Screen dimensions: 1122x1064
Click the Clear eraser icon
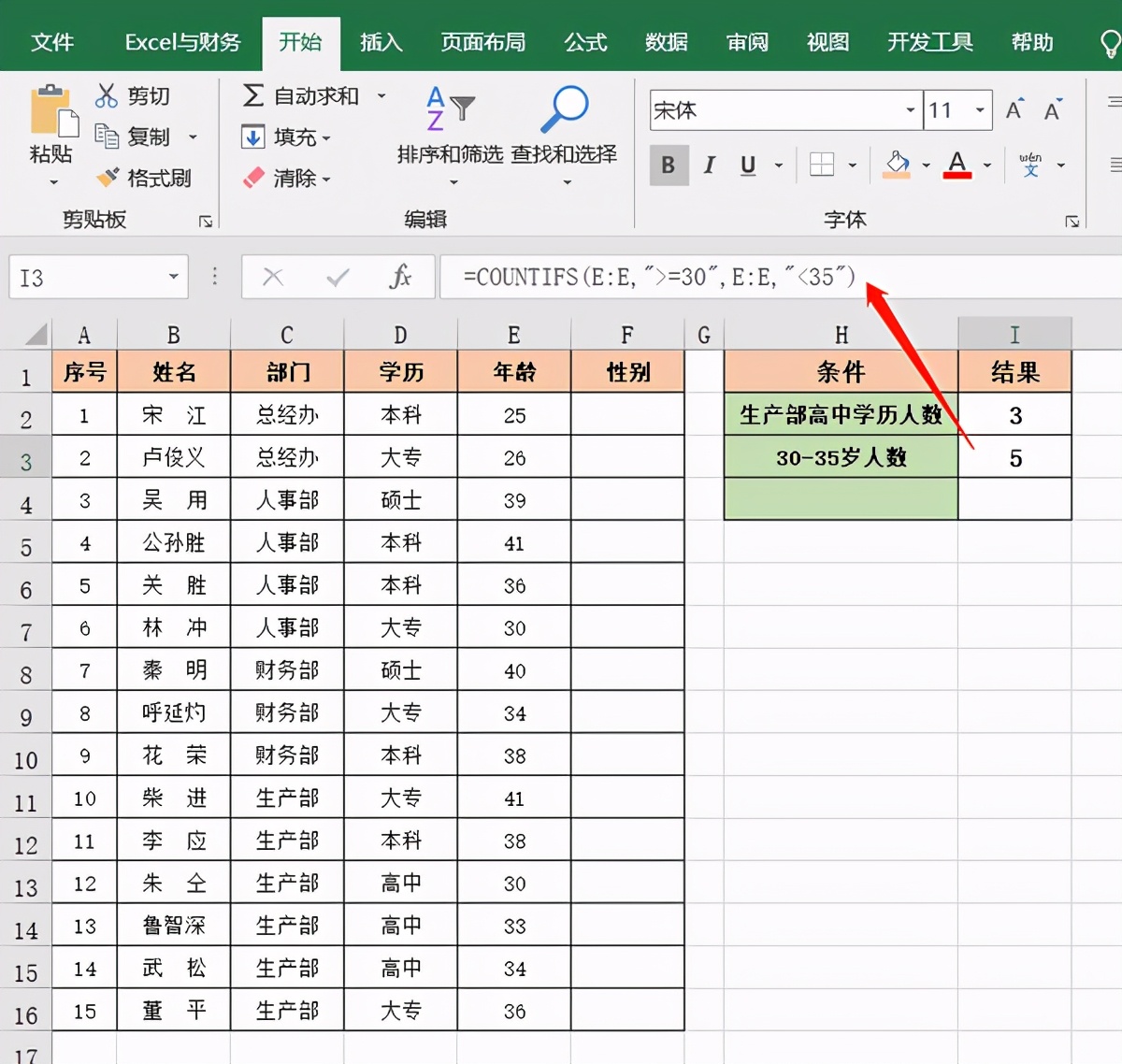(x=252, y=178)
